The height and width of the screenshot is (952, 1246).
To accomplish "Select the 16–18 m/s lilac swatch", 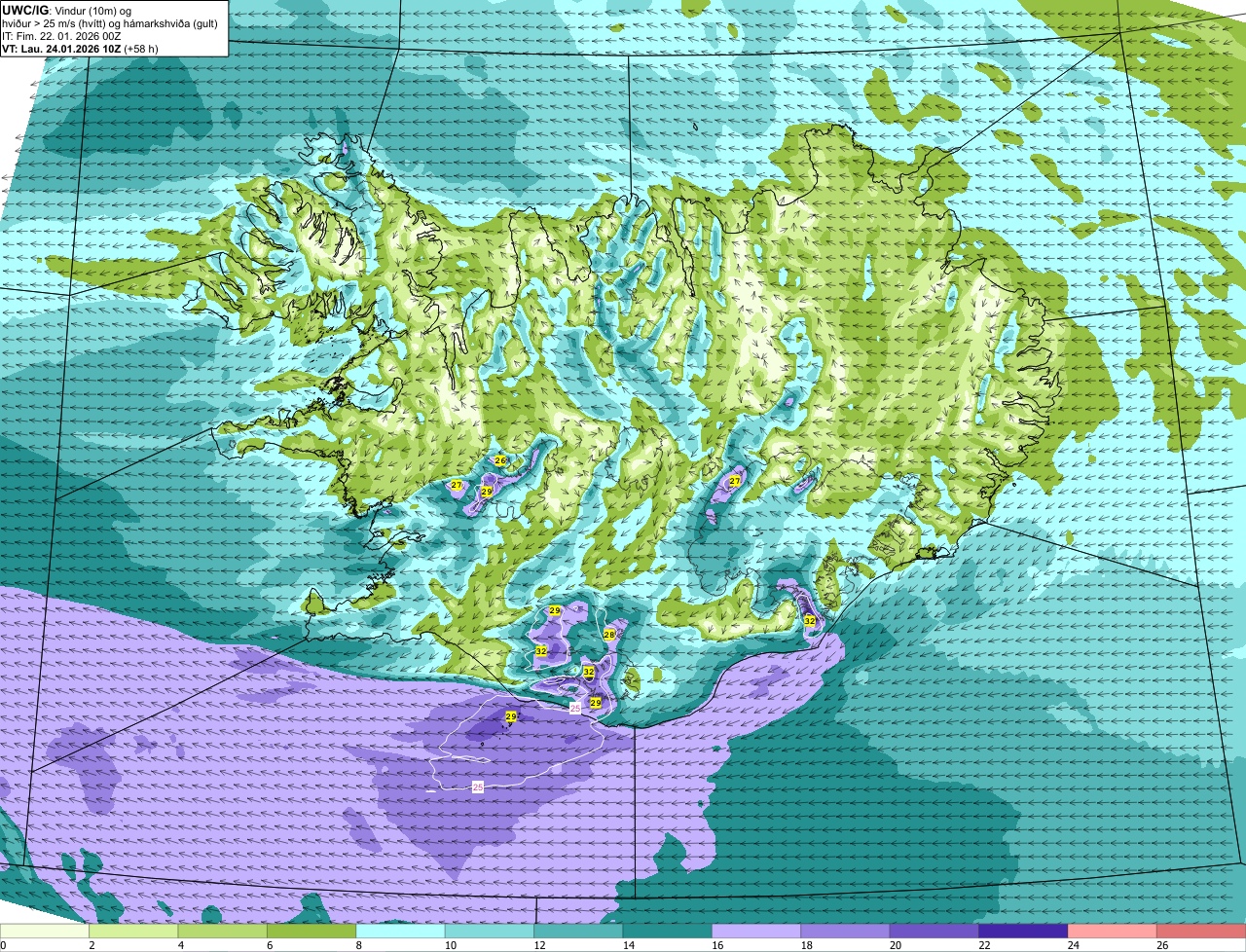I will pos(756,931).
